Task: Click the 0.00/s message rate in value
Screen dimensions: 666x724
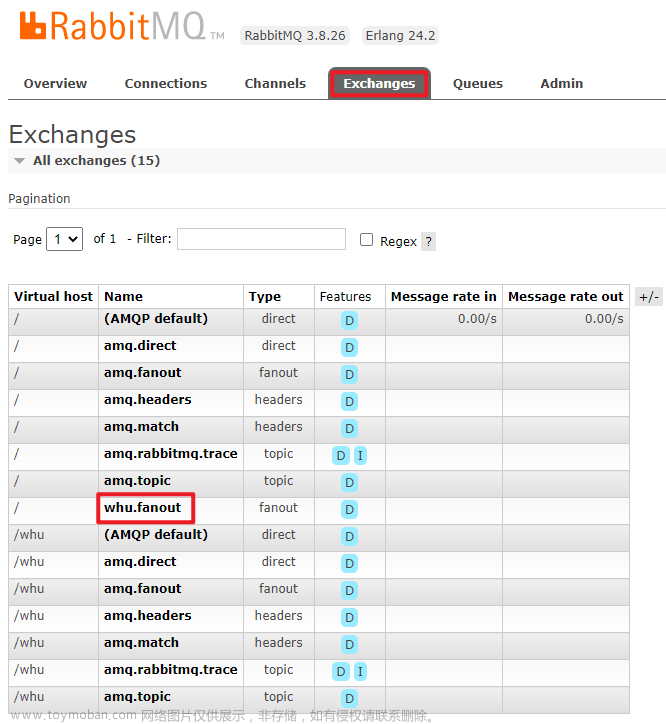Action: point(477,319)
